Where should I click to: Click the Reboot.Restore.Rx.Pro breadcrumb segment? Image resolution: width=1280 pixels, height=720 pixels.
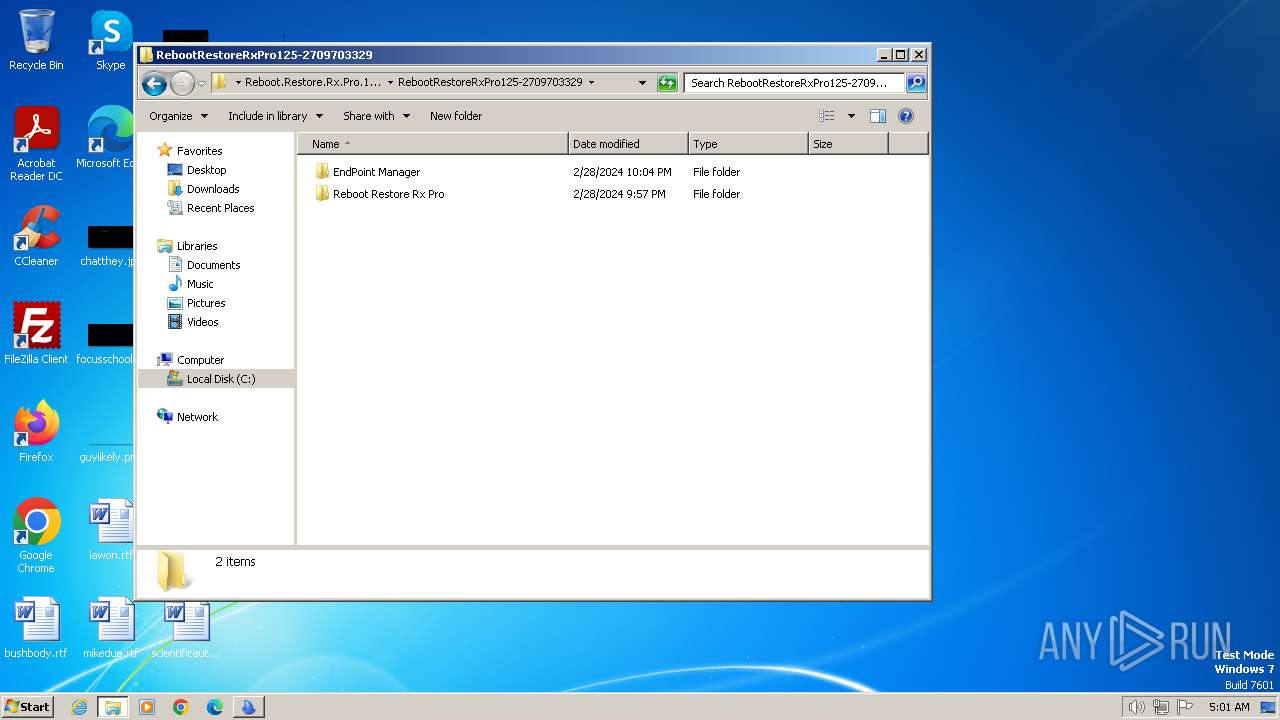pyautogui.click(x=313, y=83)
